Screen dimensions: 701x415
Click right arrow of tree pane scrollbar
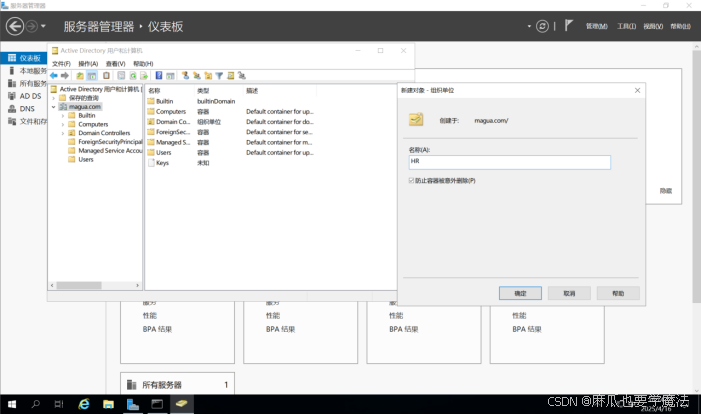pyautogui.click(x=137, y=285)
